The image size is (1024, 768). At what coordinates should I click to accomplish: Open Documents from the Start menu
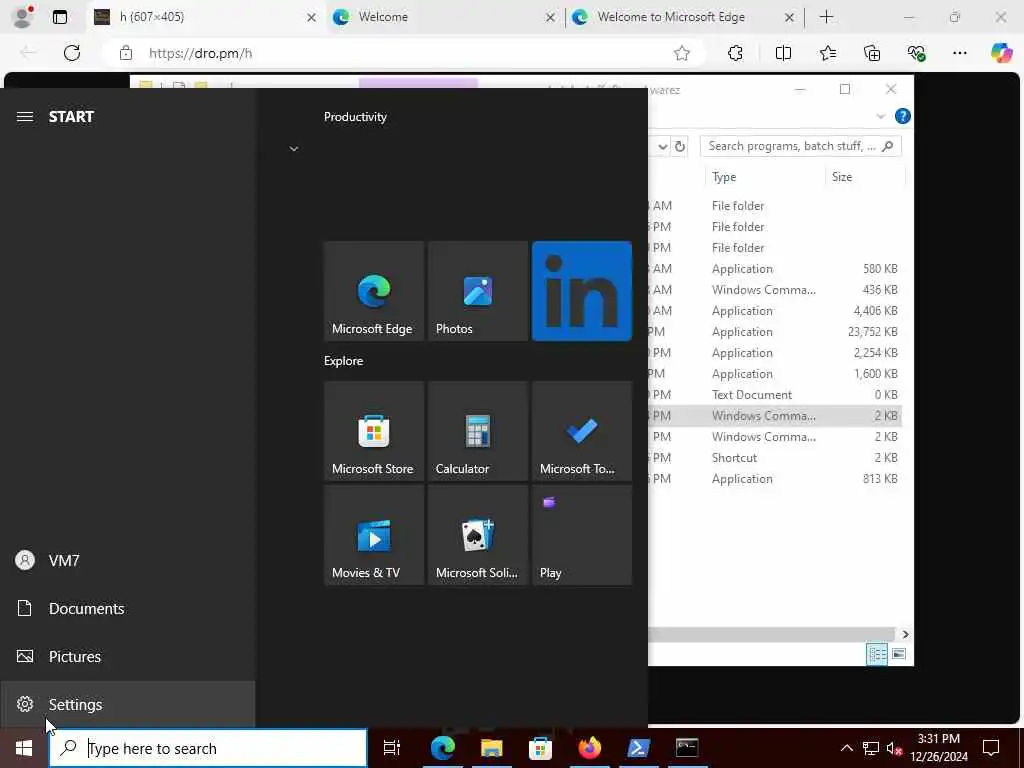click(127, 609)
